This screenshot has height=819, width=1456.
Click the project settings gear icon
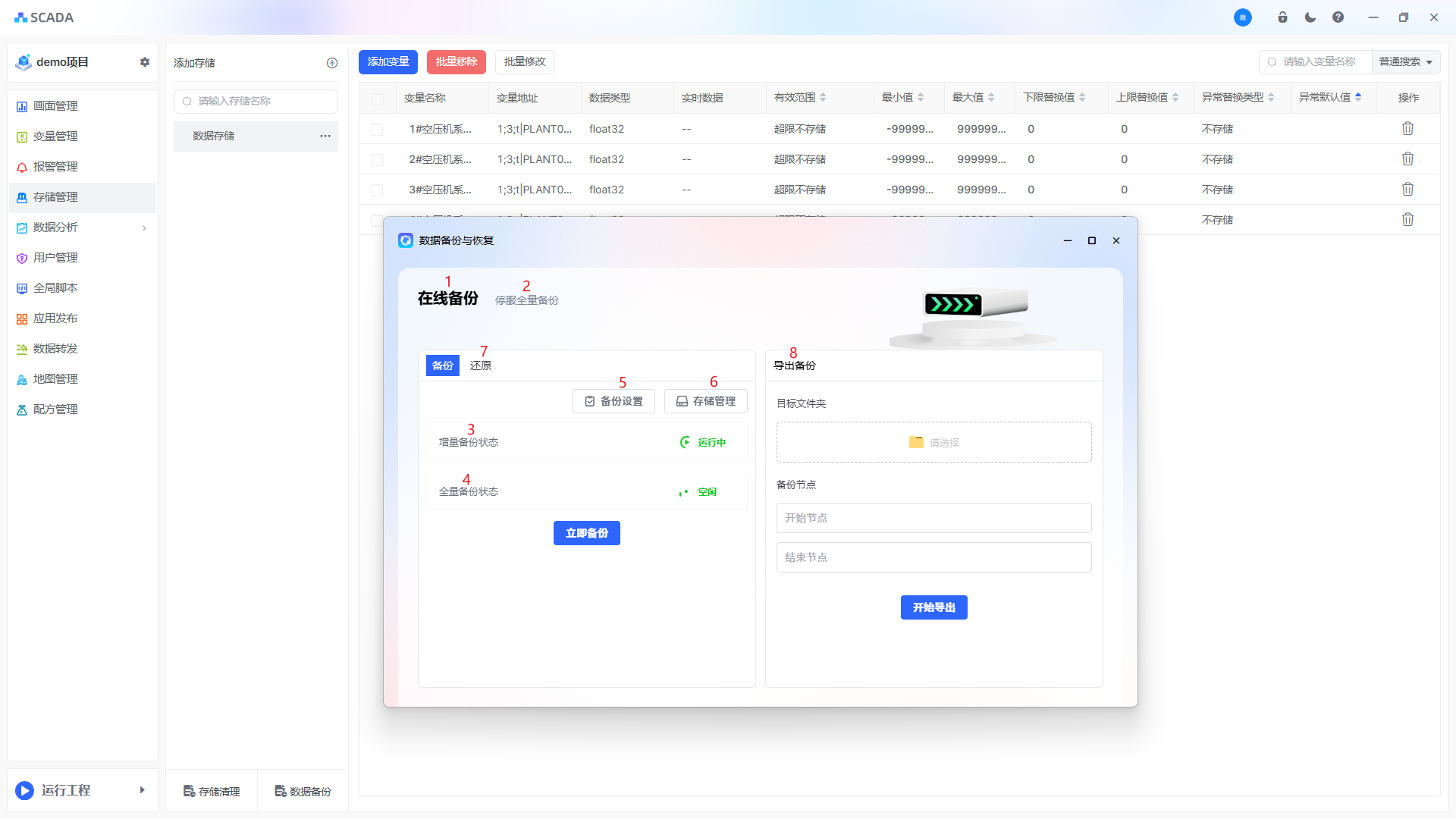tap(145, 62)
